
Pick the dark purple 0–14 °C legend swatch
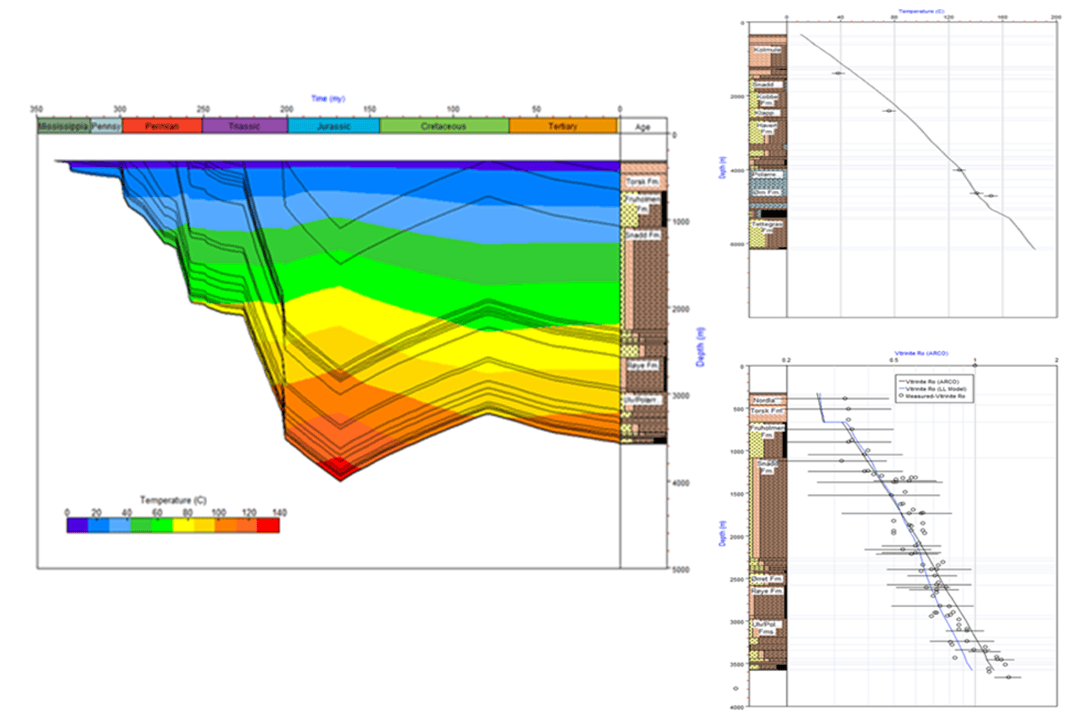coord(77,526)
